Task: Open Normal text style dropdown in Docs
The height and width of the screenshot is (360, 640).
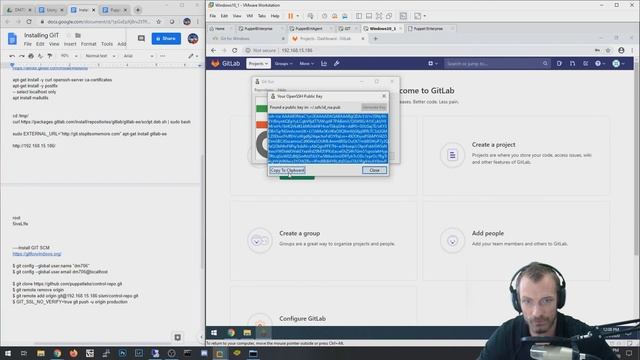Action: click(x=100, y=56)
